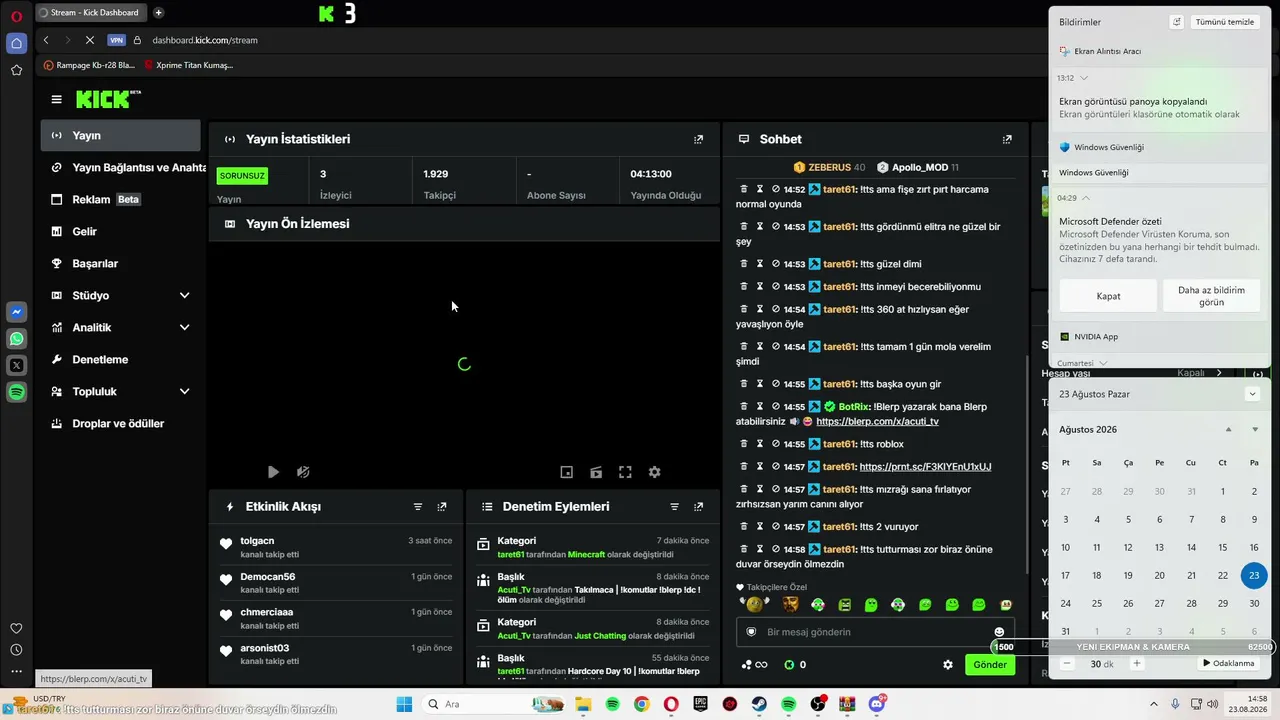The image size is (1280, 720).
Task: Open the Opera home sidebar icon
Action: pos(16,43)
